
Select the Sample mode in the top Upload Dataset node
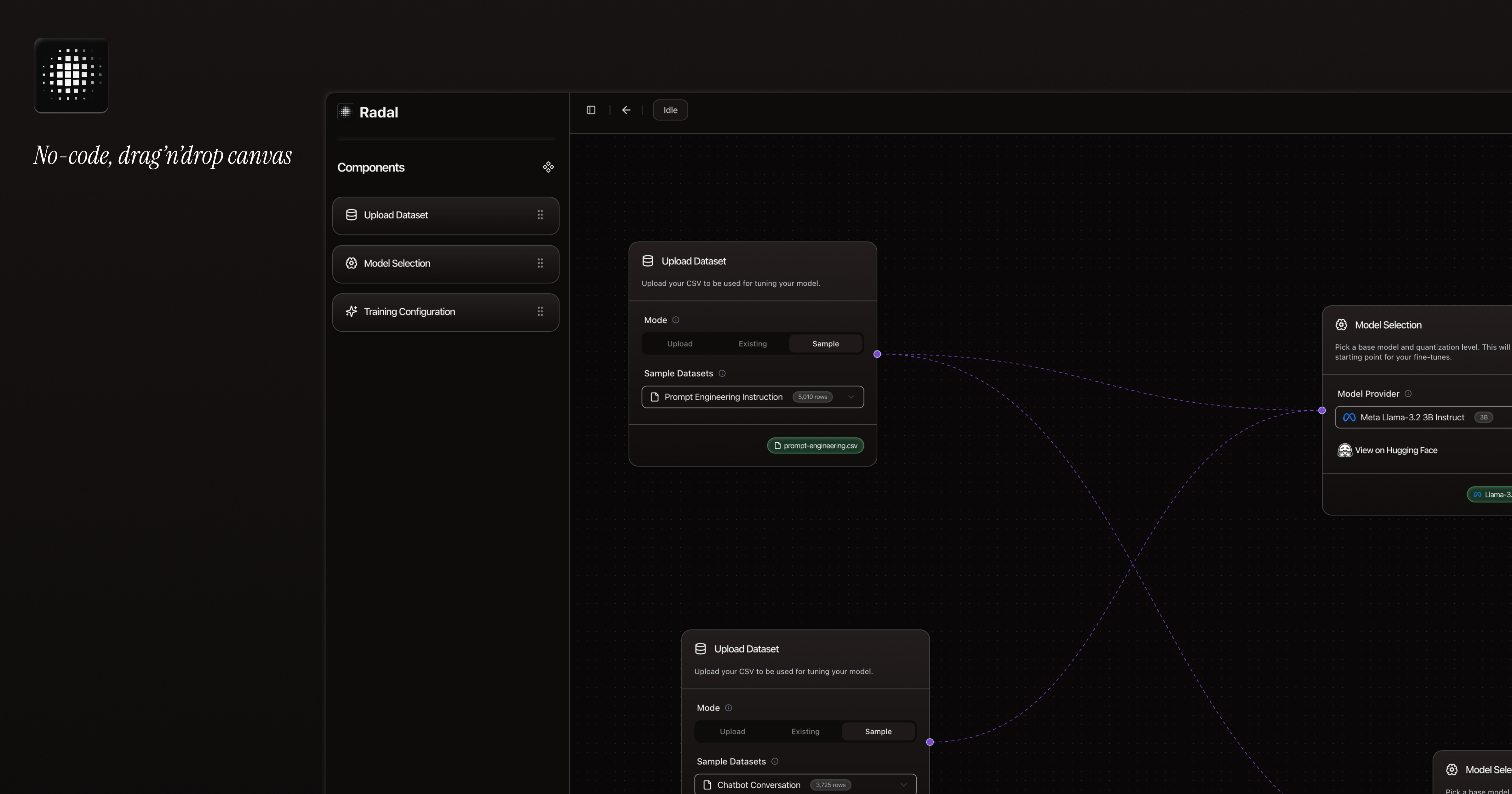825,343
